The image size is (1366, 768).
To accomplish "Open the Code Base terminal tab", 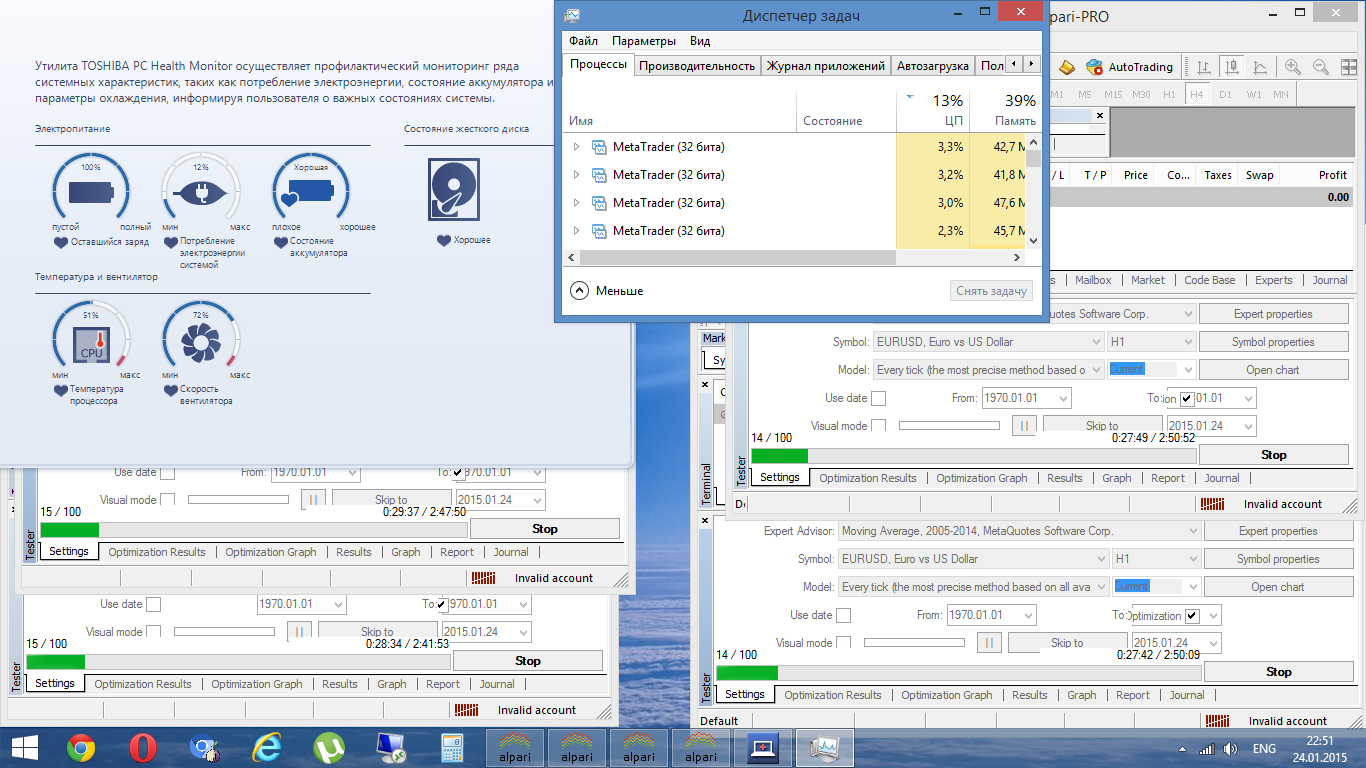I will [1209, 280].
